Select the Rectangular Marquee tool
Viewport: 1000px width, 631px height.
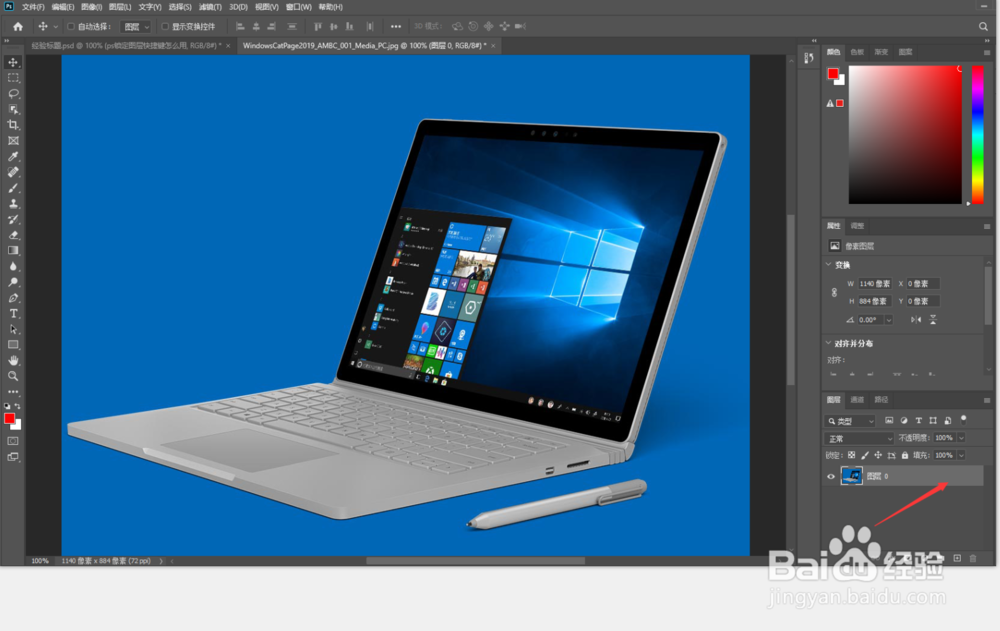[x=13, y=78]
